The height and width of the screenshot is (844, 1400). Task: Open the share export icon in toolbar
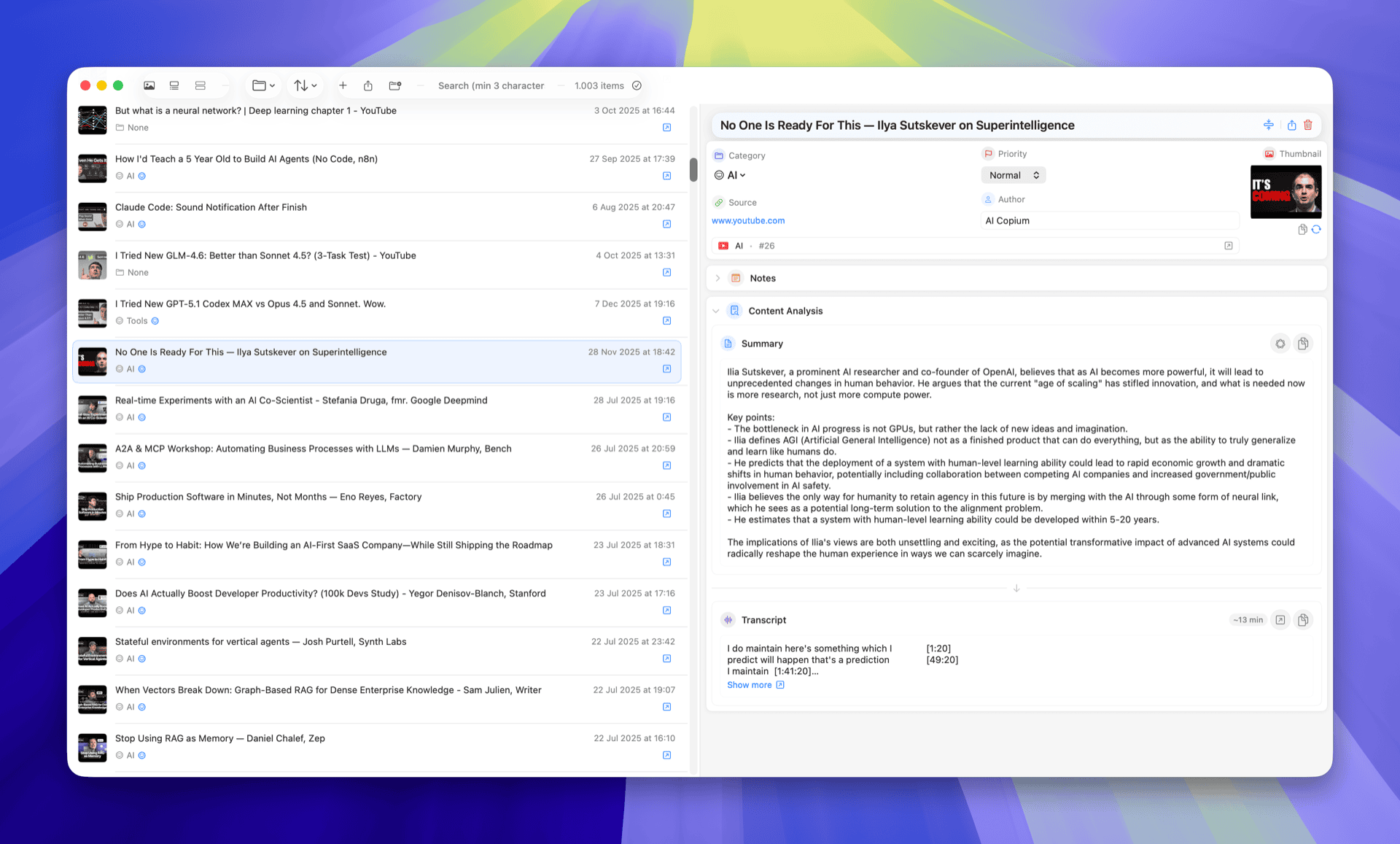point(367,85)
